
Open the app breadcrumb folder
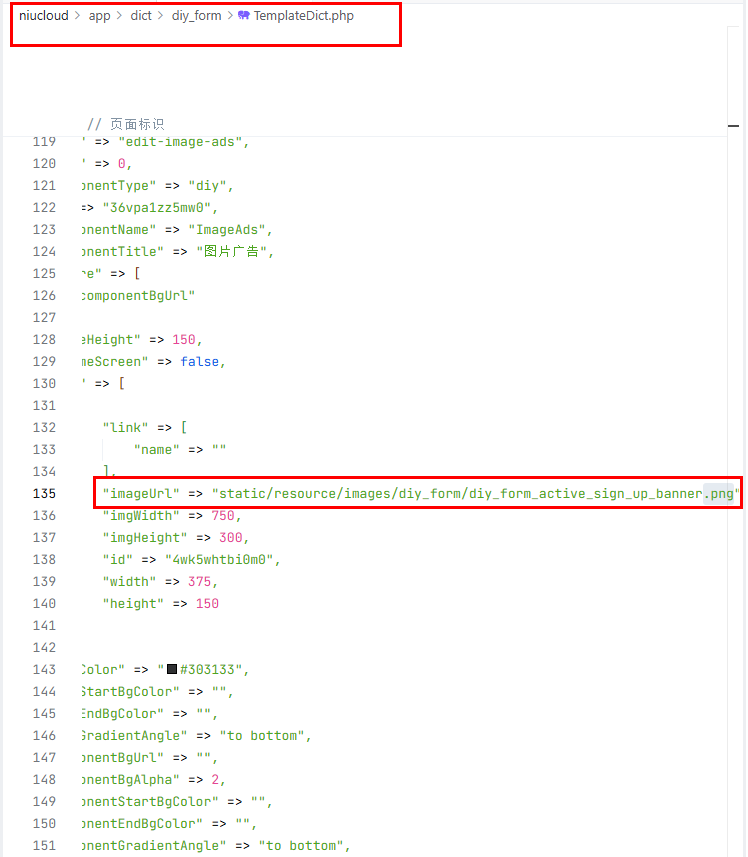pos(99,16)
